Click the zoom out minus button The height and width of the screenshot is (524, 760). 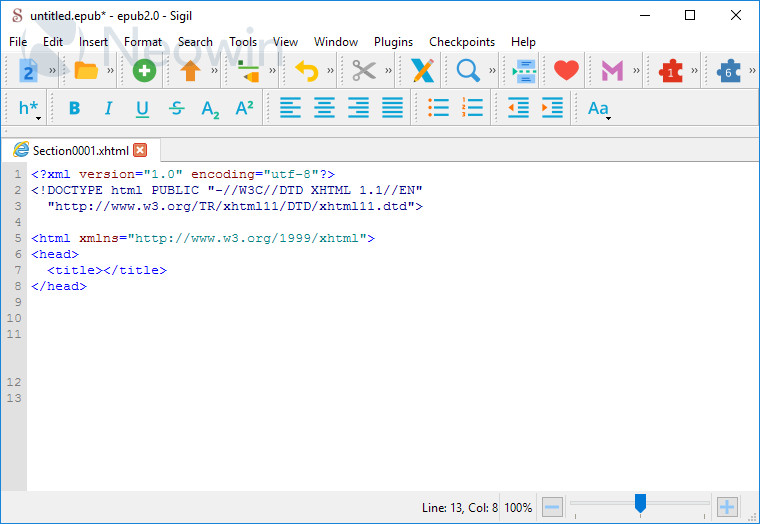point(552,507)
